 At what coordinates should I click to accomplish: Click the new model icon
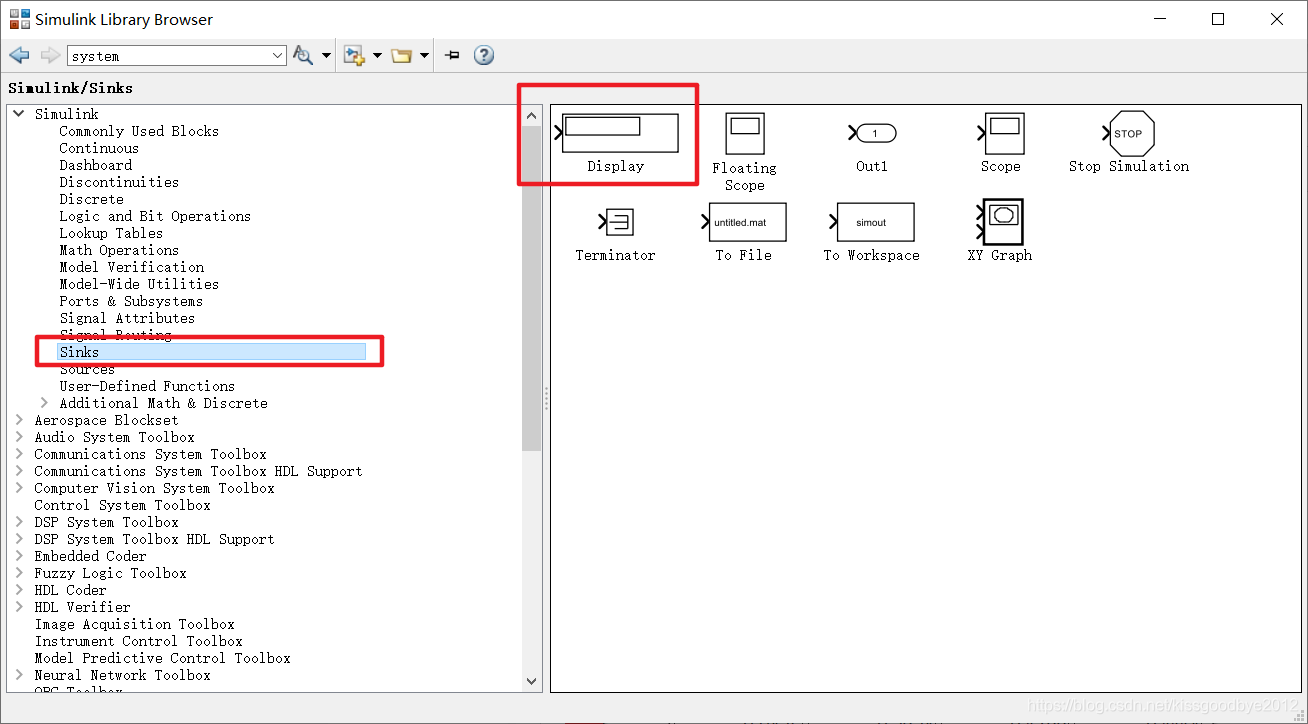[354, 56]
